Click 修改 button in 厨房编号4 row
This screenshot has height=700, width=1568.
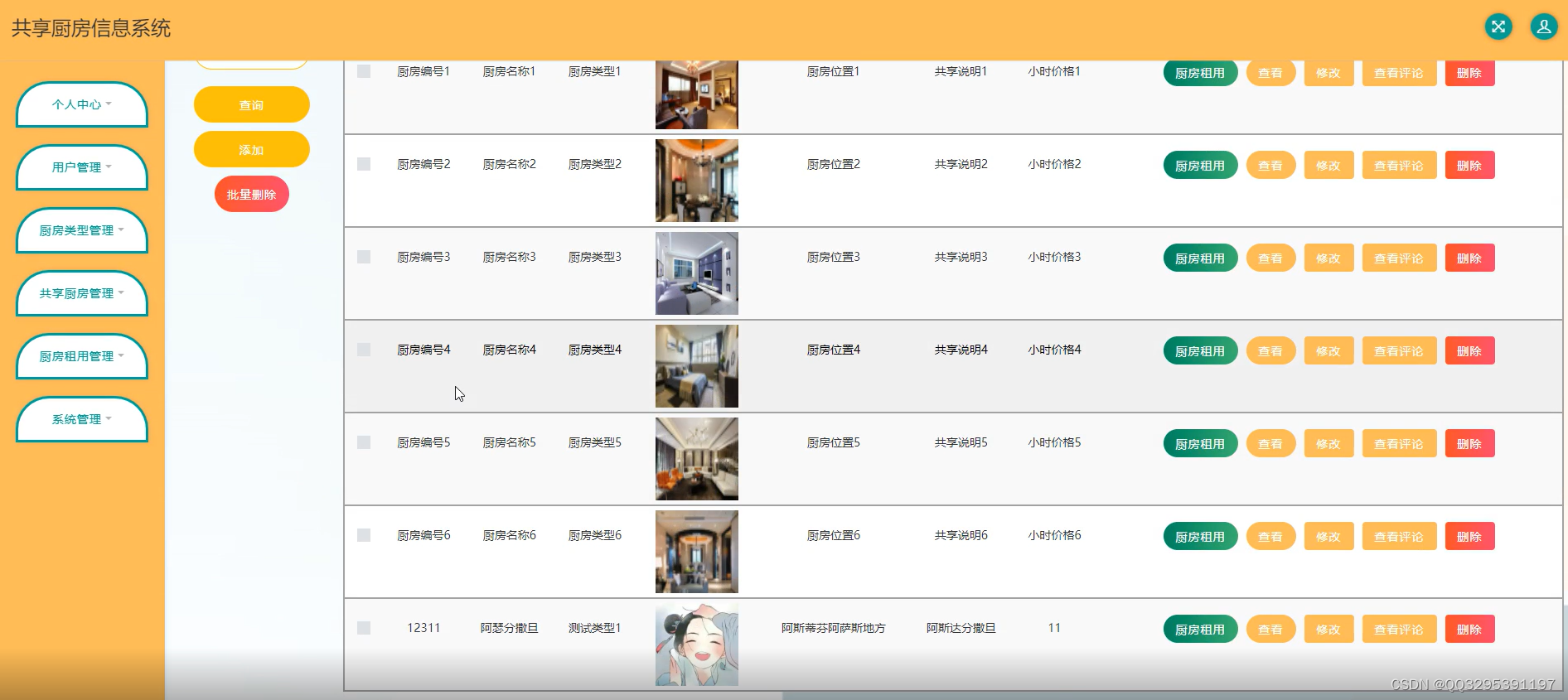pyautogui.click(x=1328, y=351)
